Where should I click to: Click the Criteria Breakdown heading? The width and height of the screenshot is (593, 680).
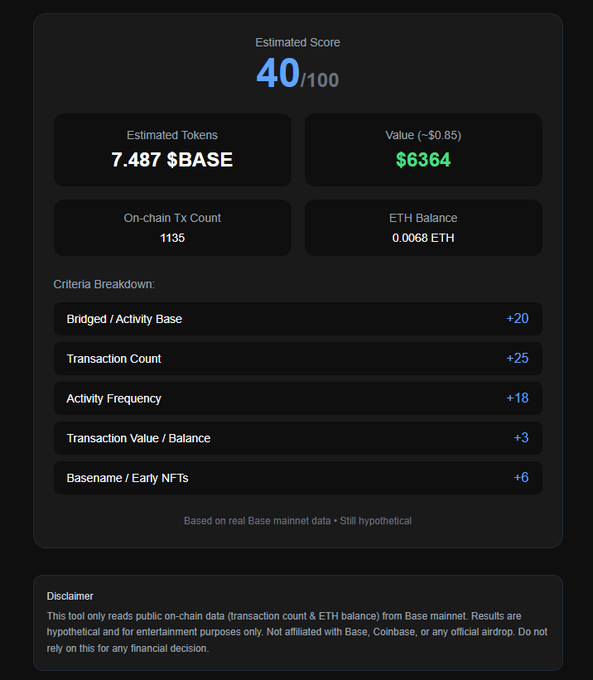[104, 284]
